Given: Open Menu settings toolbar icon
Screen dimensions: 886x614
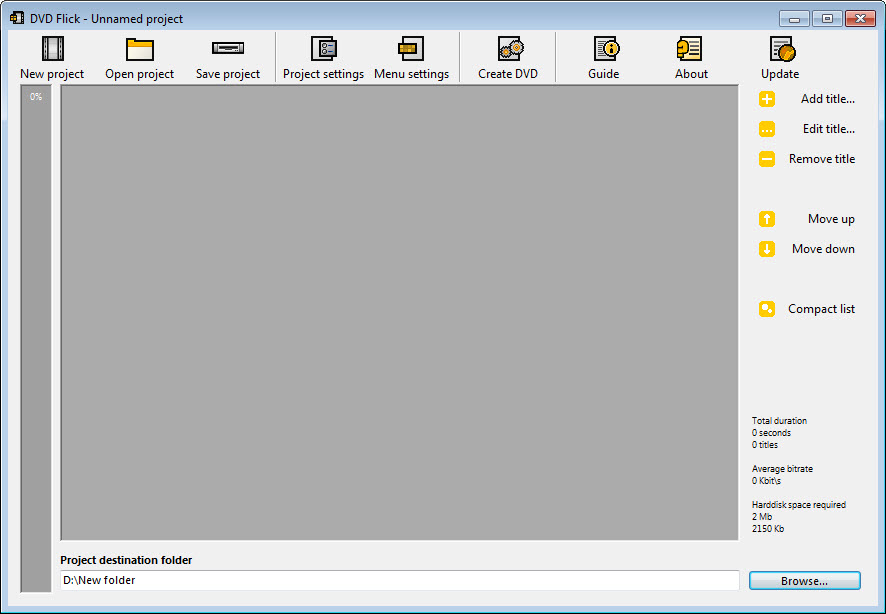Looking at the screenshot, I should 411,49.
